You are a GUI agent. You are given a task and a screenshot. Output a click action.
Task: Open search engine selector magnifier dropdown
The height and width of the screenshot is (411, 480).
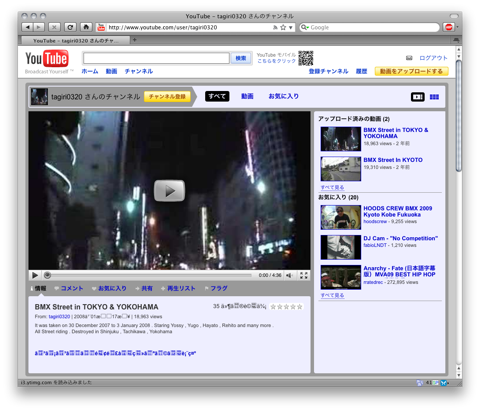point(304,27)
